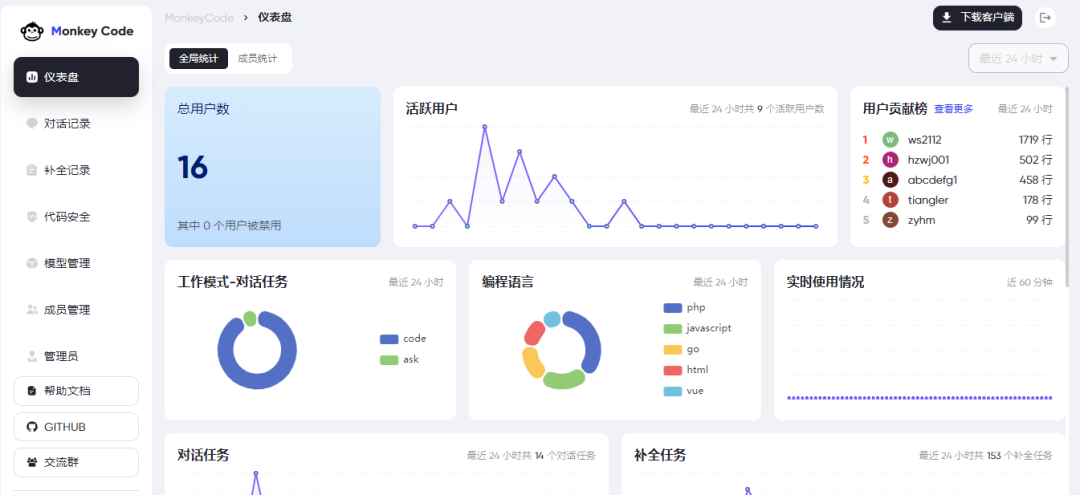Go to 代码安全 page
The height and width of the screenshot is (495, 1080).
coord(76,217)
